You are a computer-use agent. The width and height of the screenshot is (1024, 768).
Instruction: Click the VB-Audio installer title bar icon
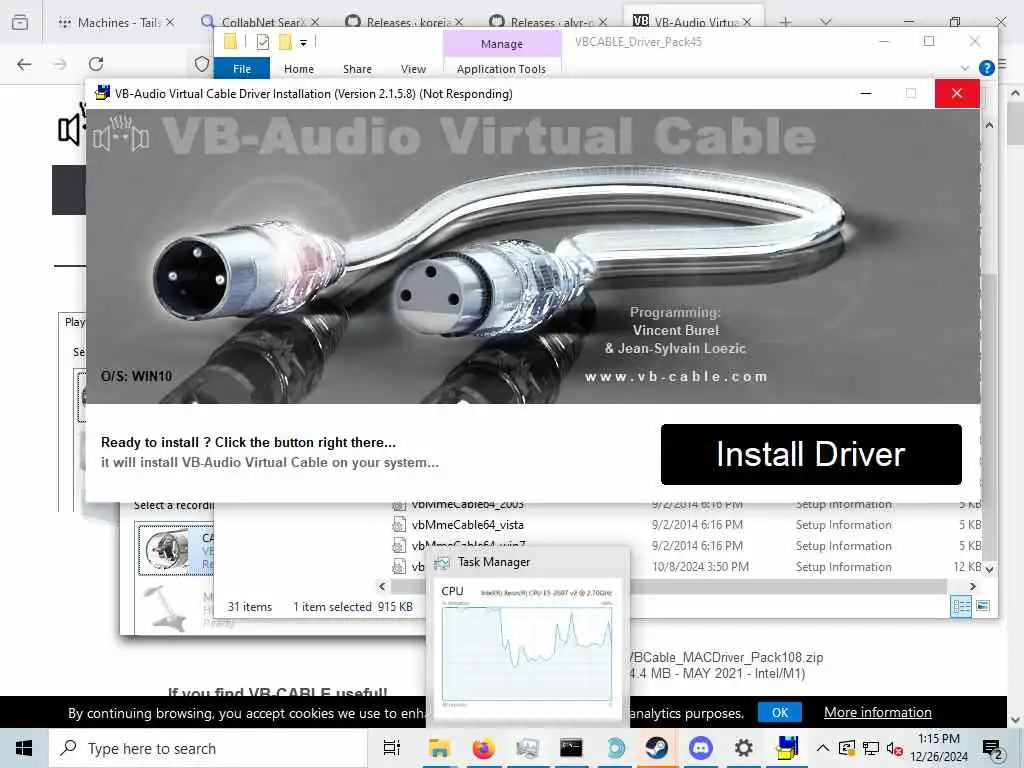[x=102, y=93]
